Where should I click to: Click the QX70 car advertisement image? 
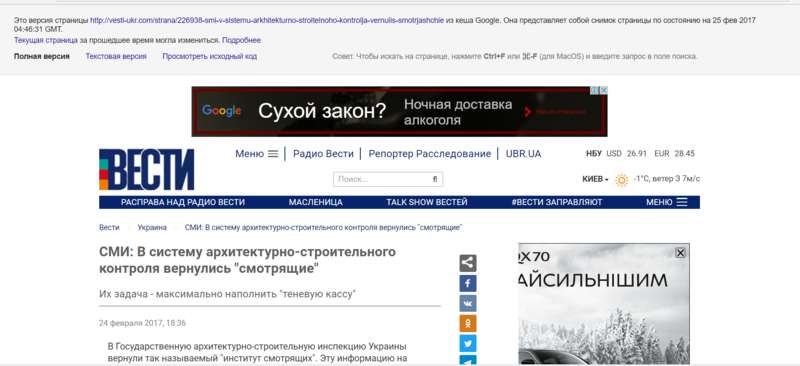click(x=604, y=304)
